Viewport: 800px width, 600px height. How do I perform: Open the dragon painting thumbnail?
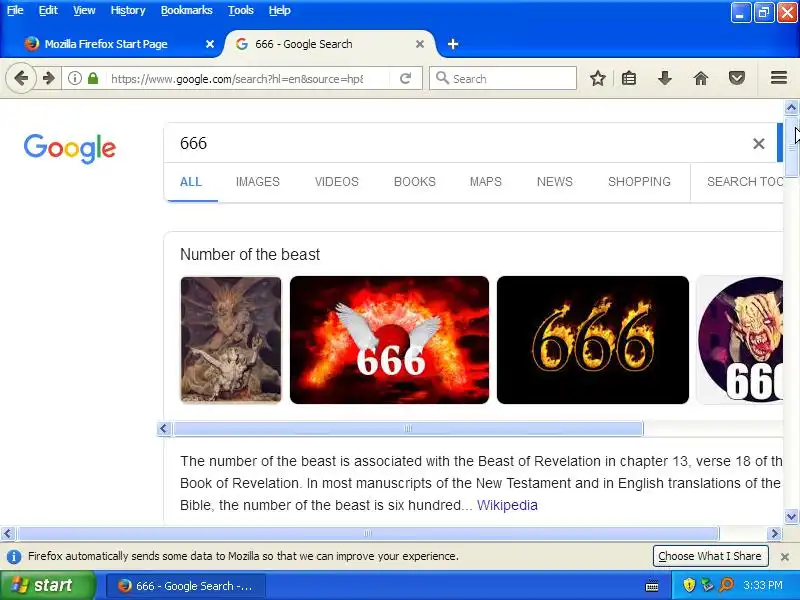click(231, 340)
